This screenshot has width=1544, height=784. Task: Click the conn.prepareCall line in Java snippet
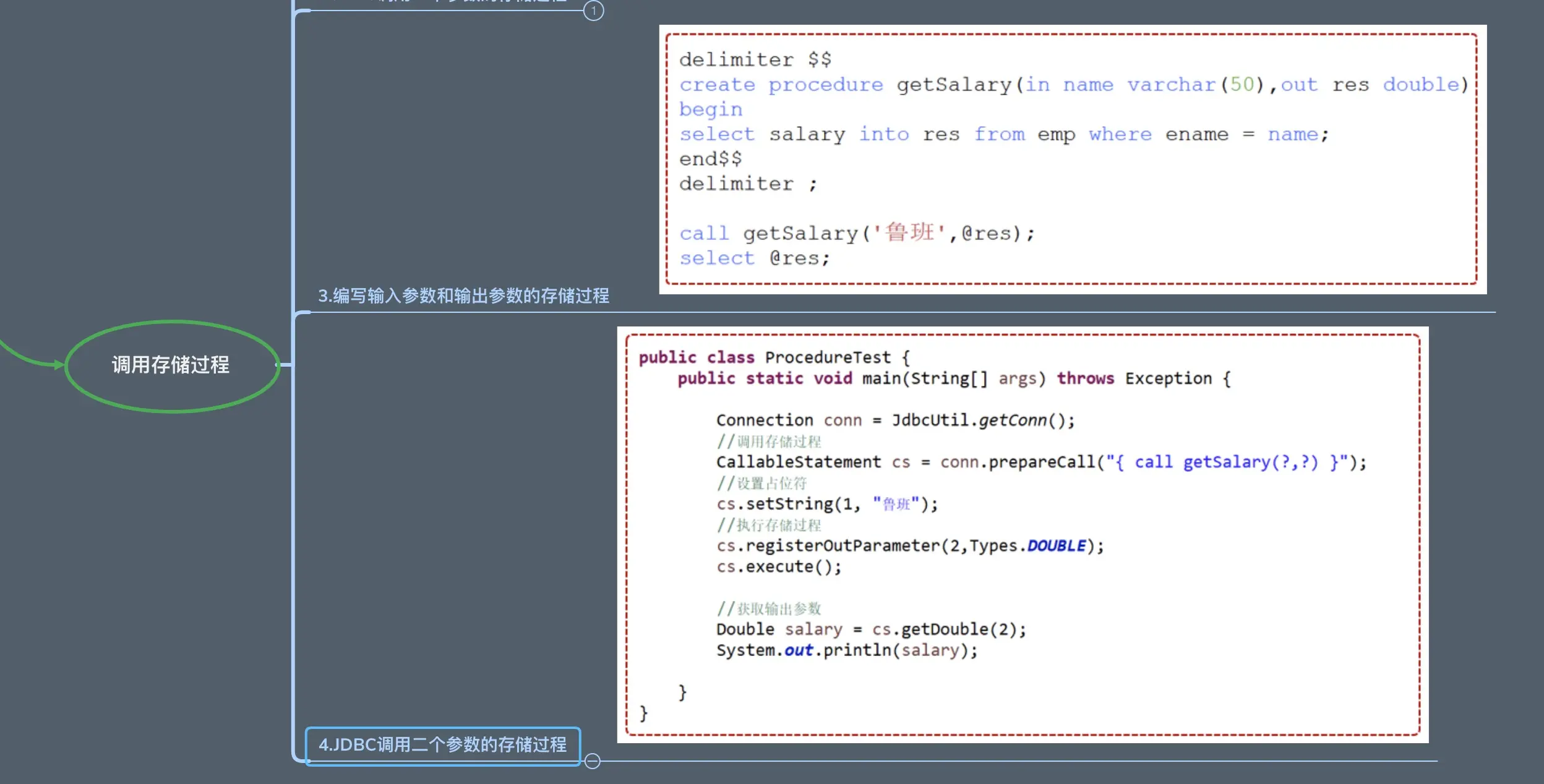pyautogui.click(x=1040, y=462)
